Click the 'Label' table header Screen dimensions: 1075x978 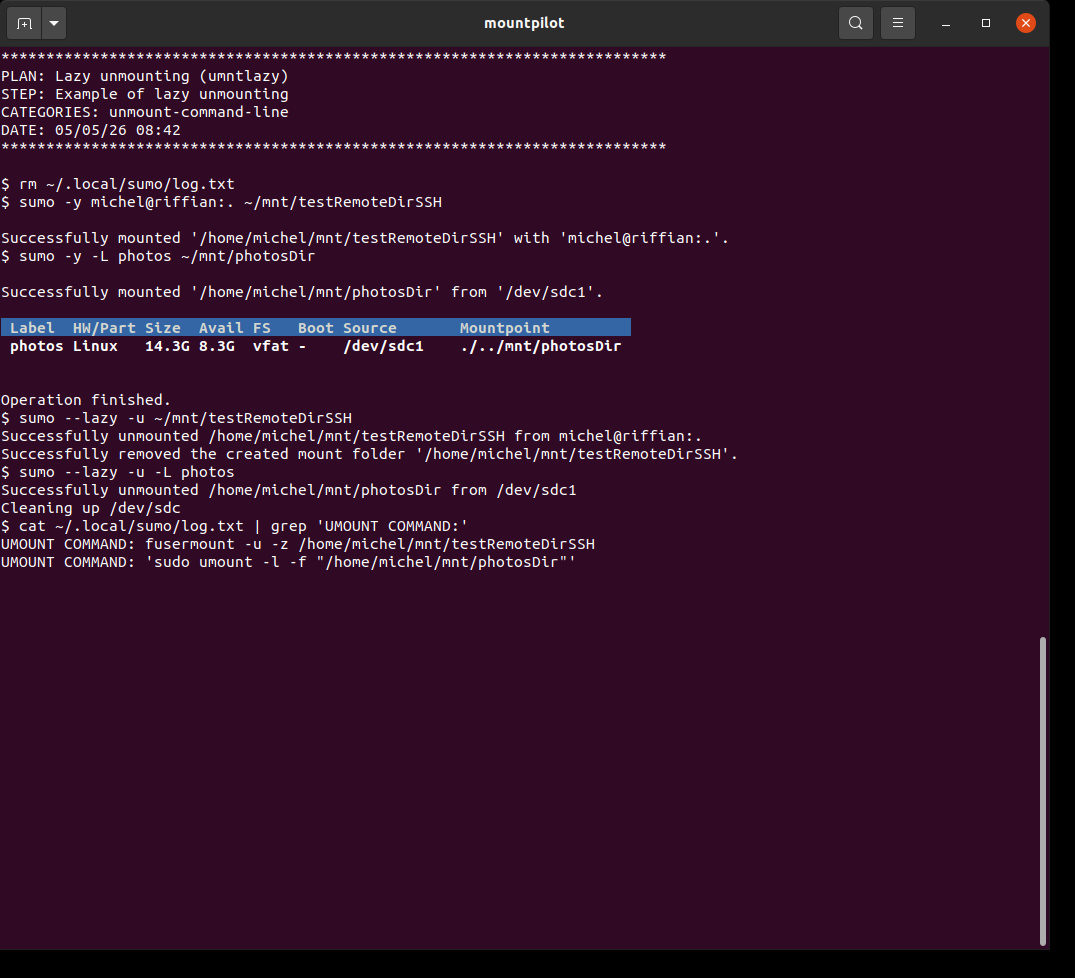point(32,328)
